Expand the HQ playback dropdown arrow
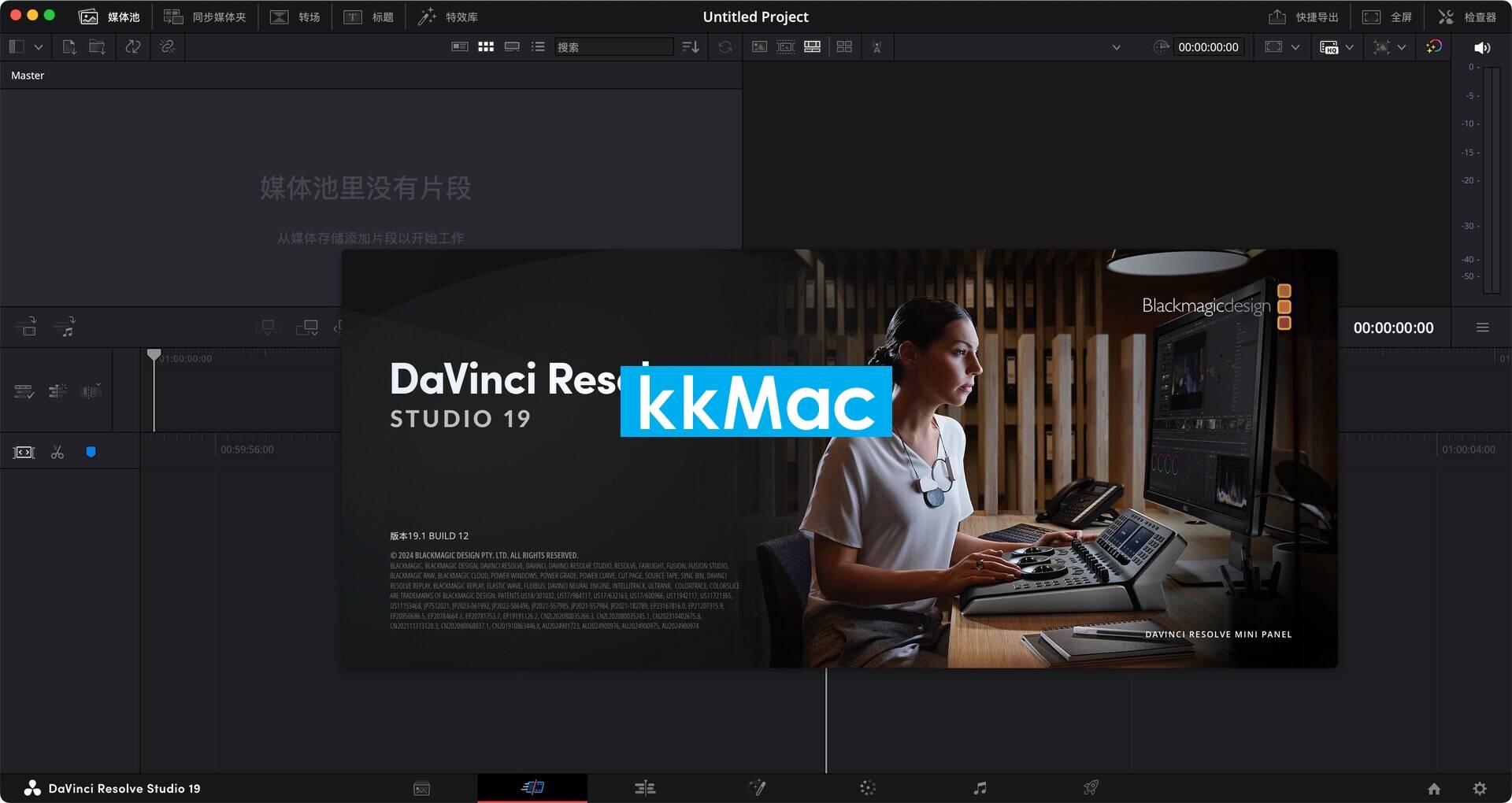Image resolution: width=1512 pixels, height=803 pixels. coord(1350,47)
